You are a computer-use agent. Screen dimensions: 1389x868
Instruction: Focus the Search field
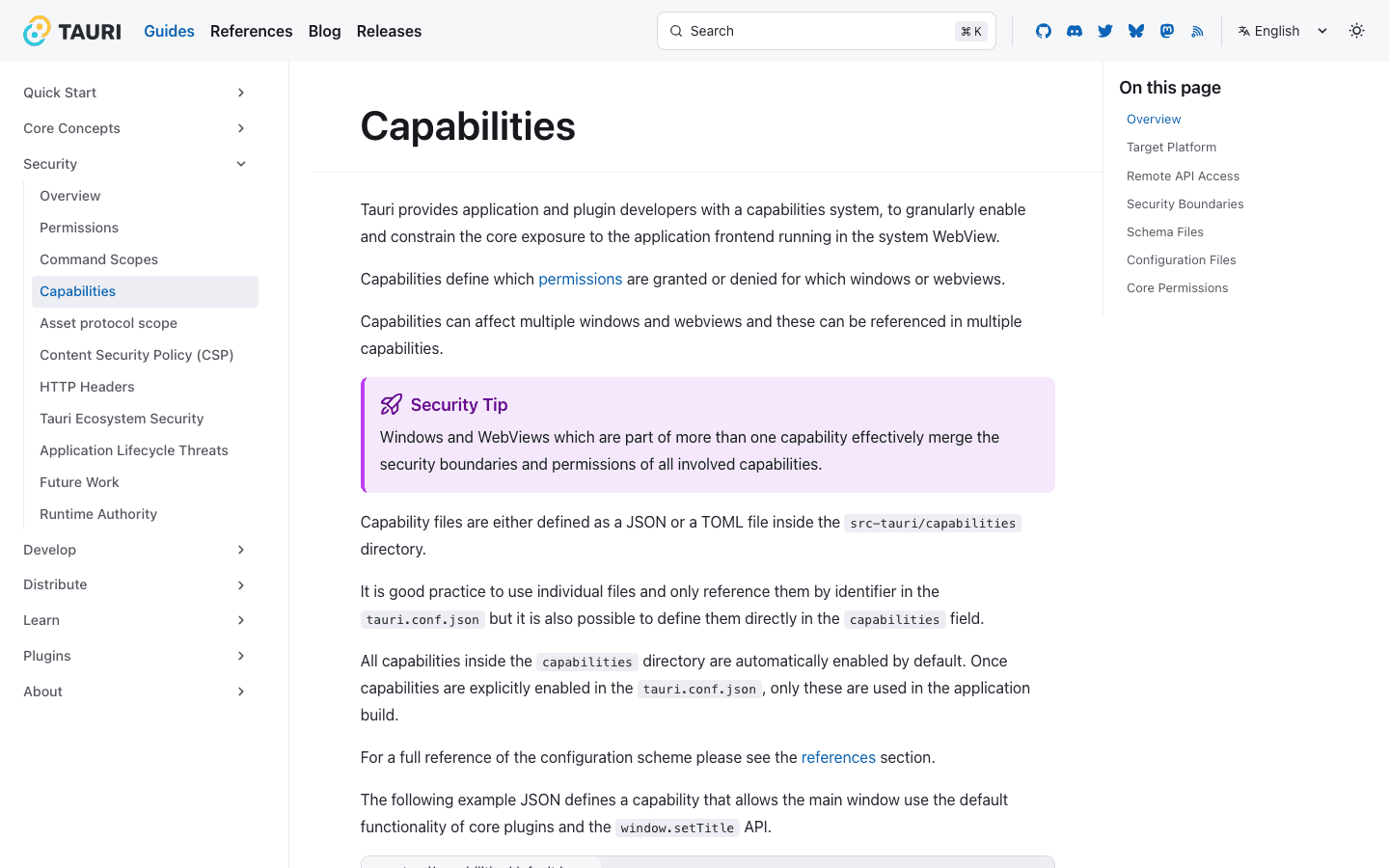click(827, 31)
